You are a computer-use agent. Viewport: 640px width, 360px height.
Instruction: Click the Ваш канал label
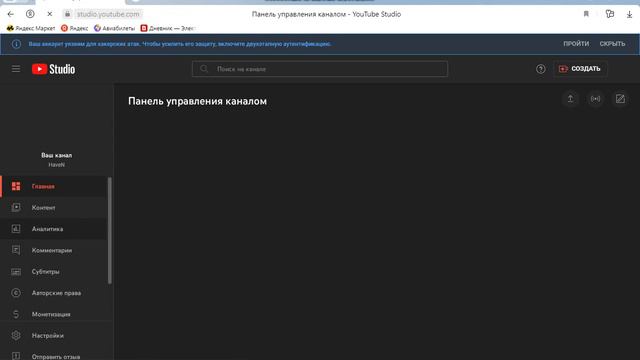[56, 155]
